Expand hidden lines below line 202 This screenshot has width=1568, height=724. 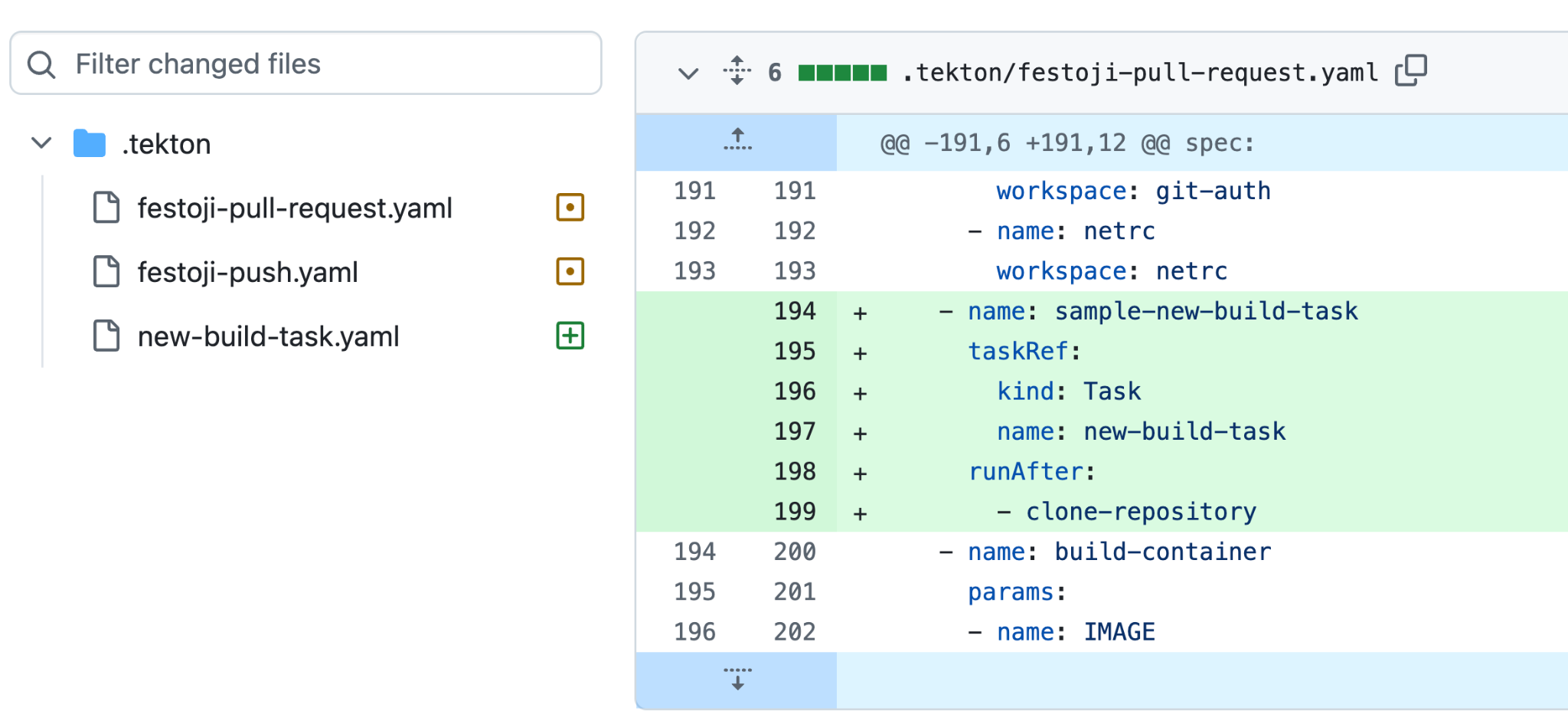[737, 679]
